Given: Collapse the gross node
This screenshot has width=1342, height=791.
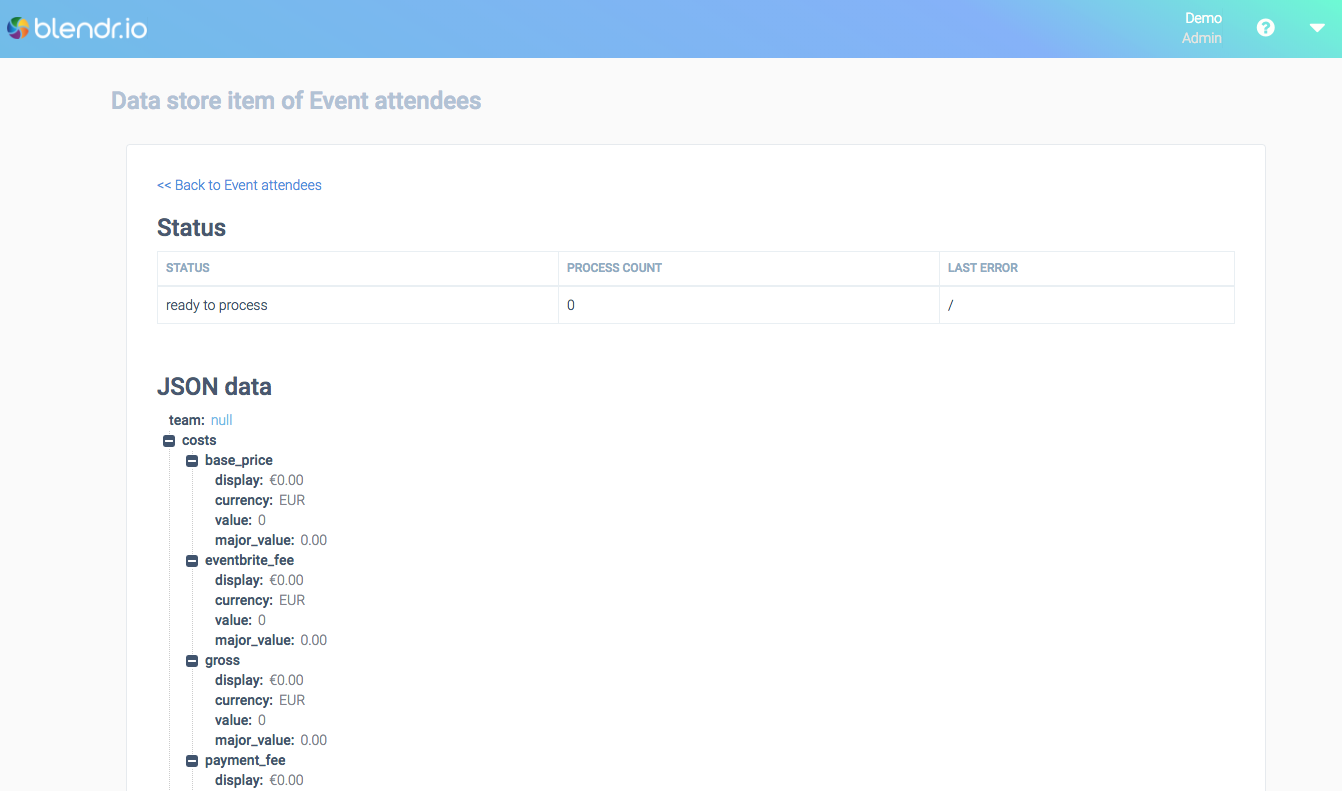Looking at the screenshot, I should coord(192,661).
